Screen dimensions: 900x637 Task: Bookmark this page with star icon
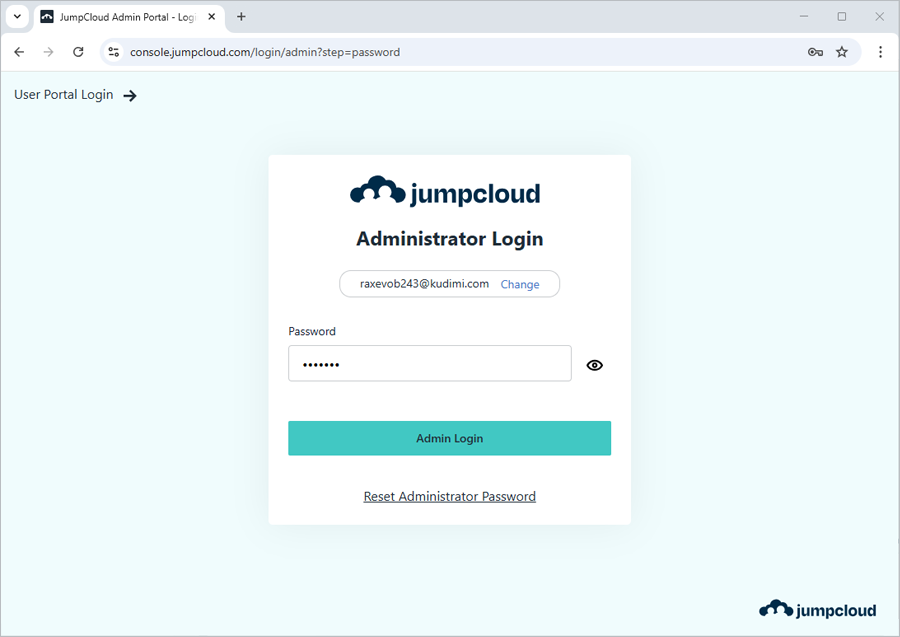click(x=841, y=52)
